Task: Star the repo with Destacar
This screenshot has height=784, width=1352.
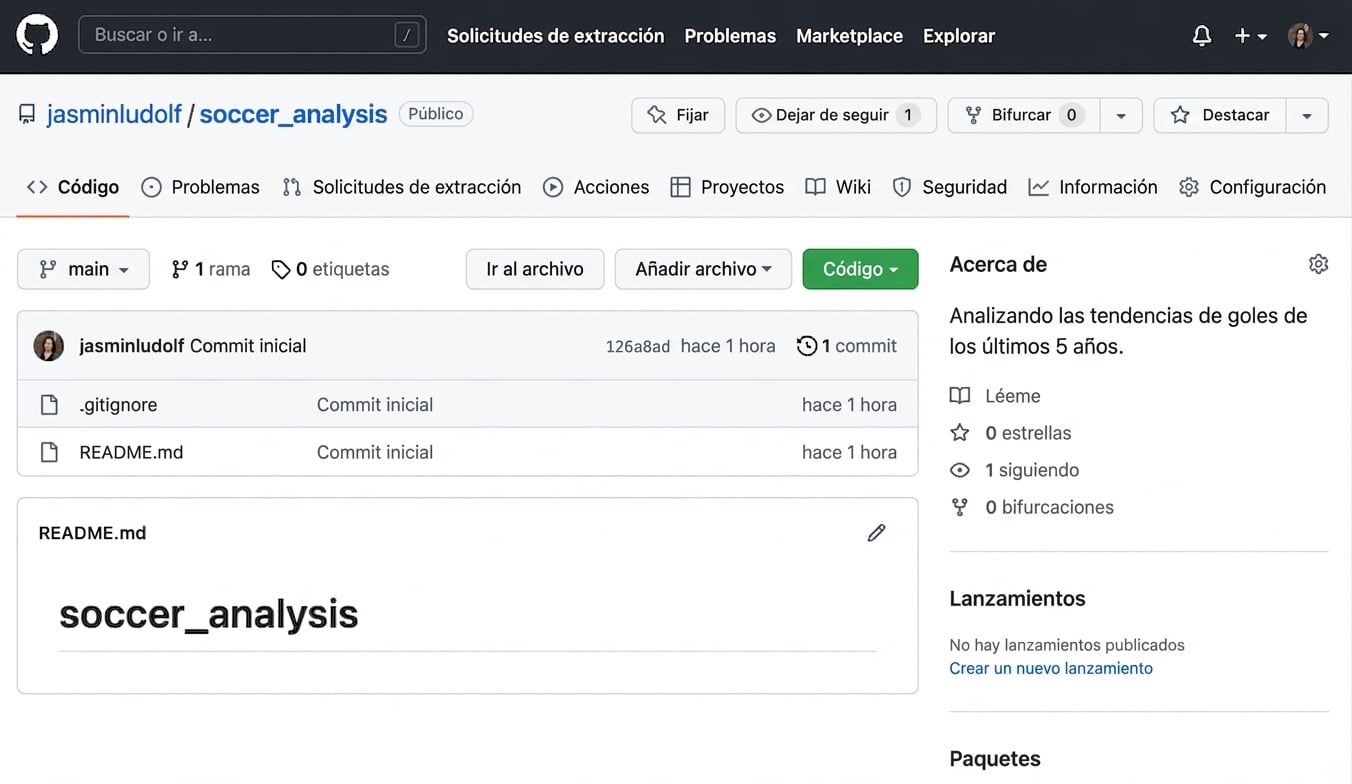Action: tap(1220, 115)
